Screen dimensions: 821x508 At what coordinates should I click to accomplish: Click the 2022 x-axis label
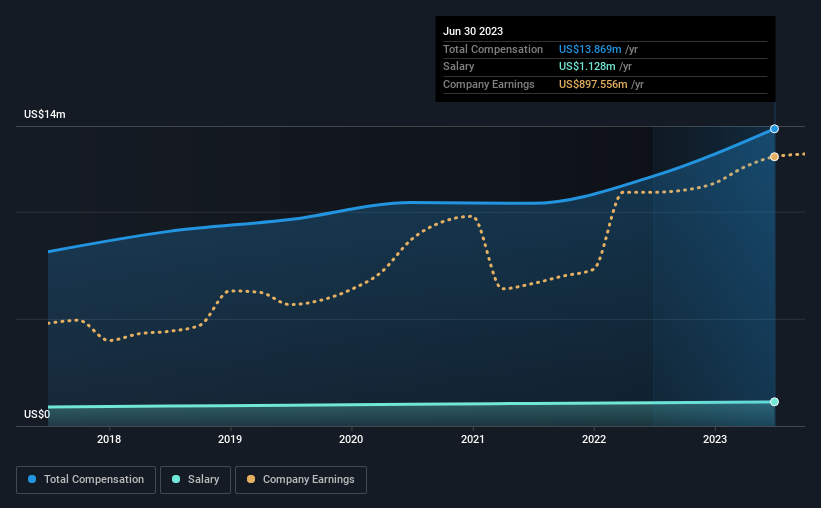click(594, 439)
